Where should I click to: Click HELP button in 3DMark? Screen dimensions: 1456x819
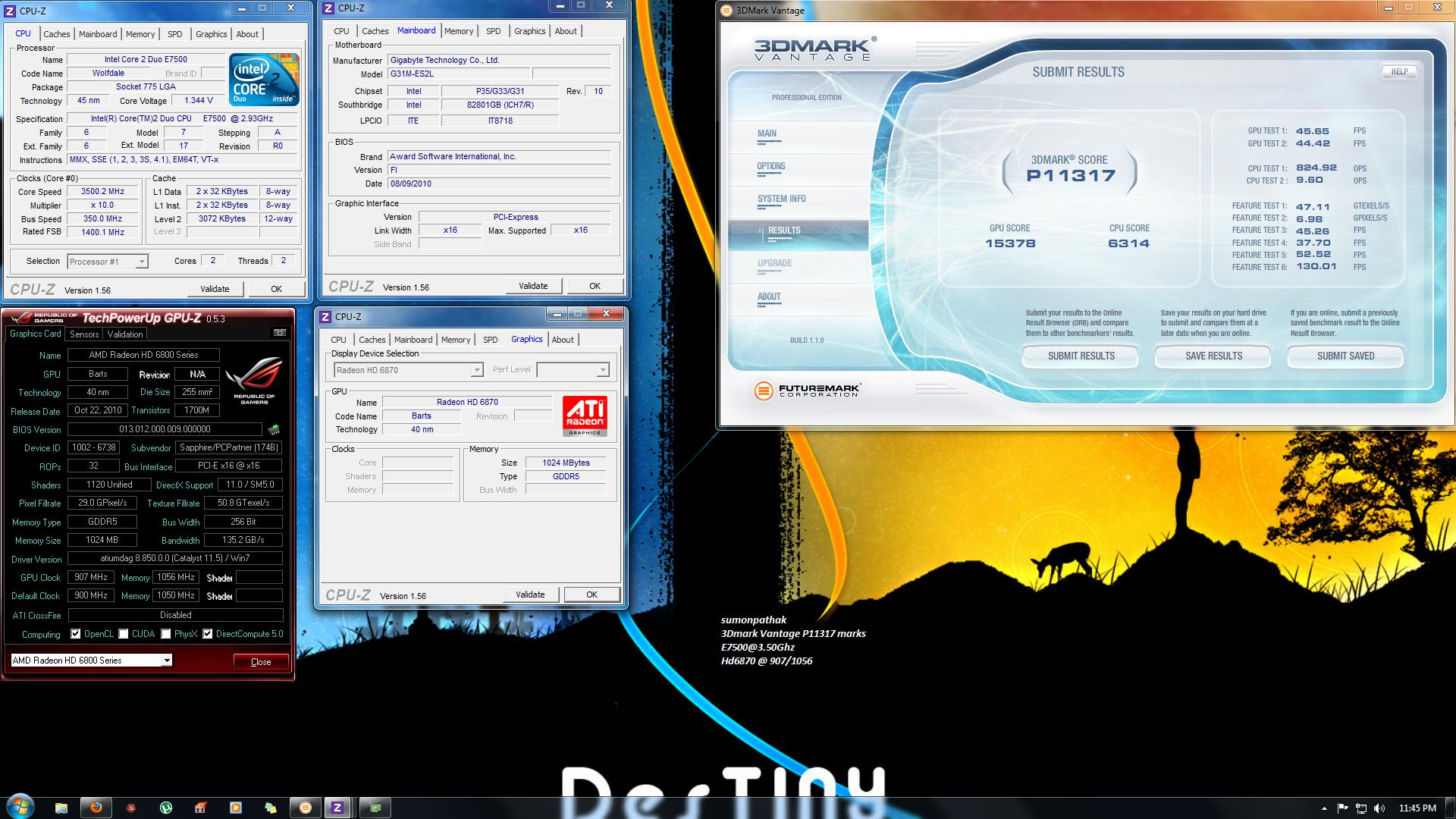1399,71
